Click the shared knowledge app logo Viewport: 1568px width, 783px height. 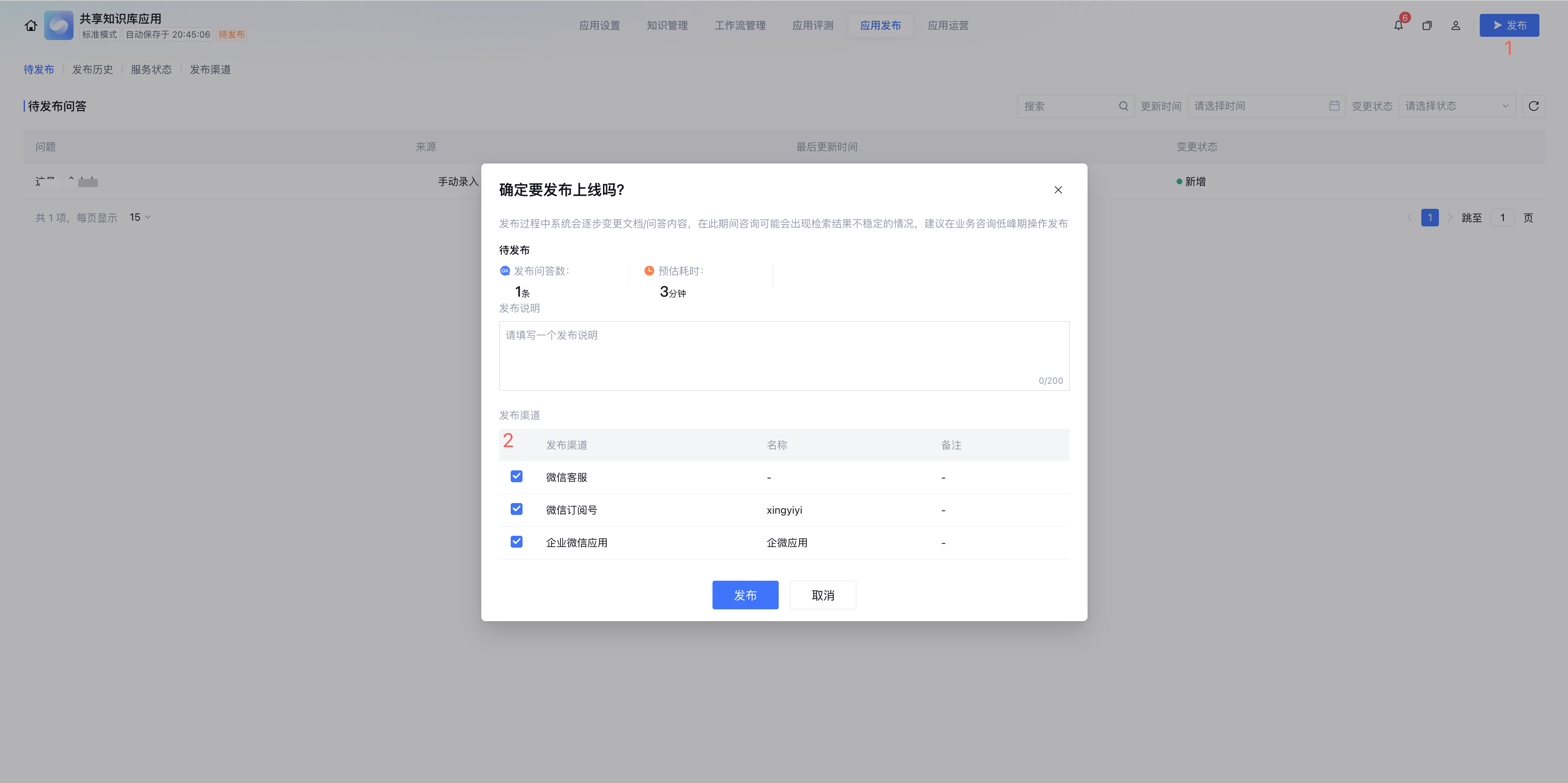coord(59,26)
